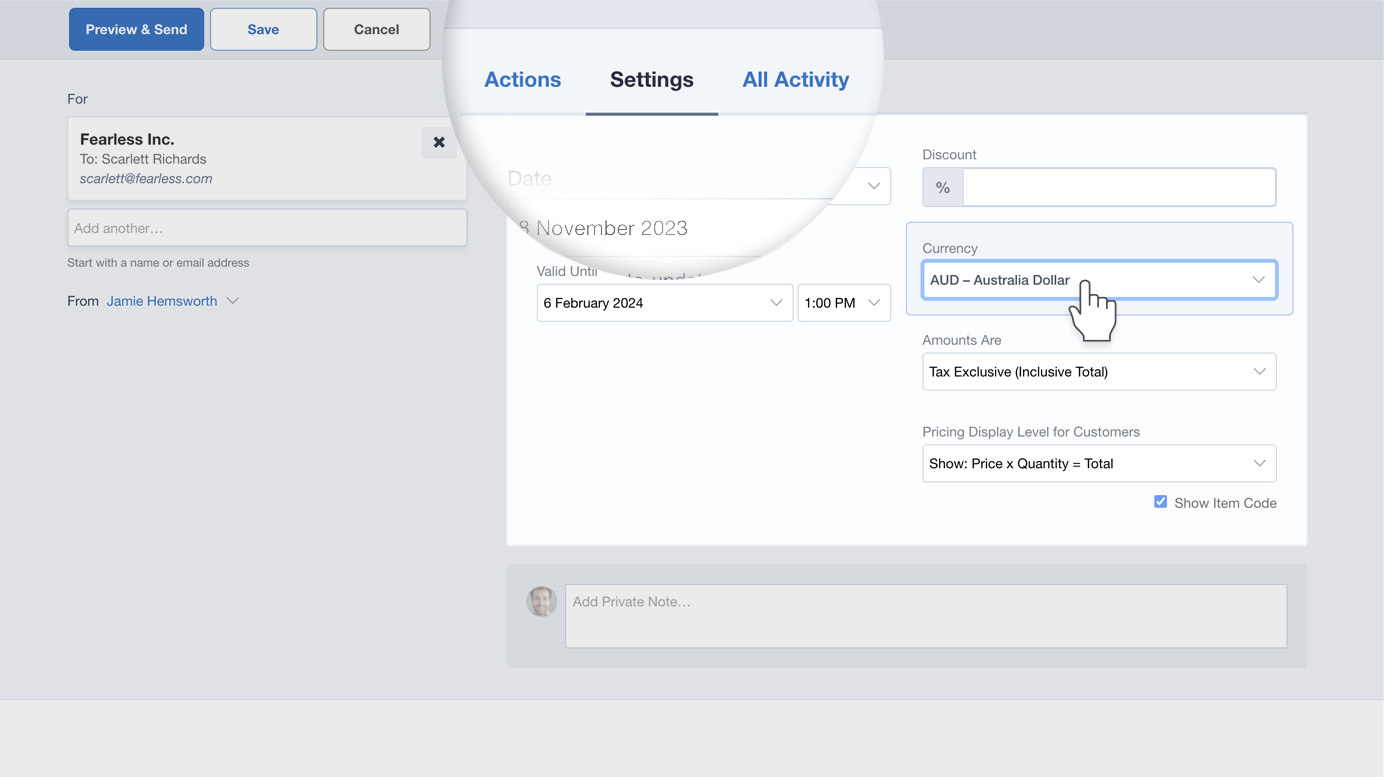Click the Preview & Send button
Screen dimensions: 1384x777
pyautogui.click(x=136, y=29)
